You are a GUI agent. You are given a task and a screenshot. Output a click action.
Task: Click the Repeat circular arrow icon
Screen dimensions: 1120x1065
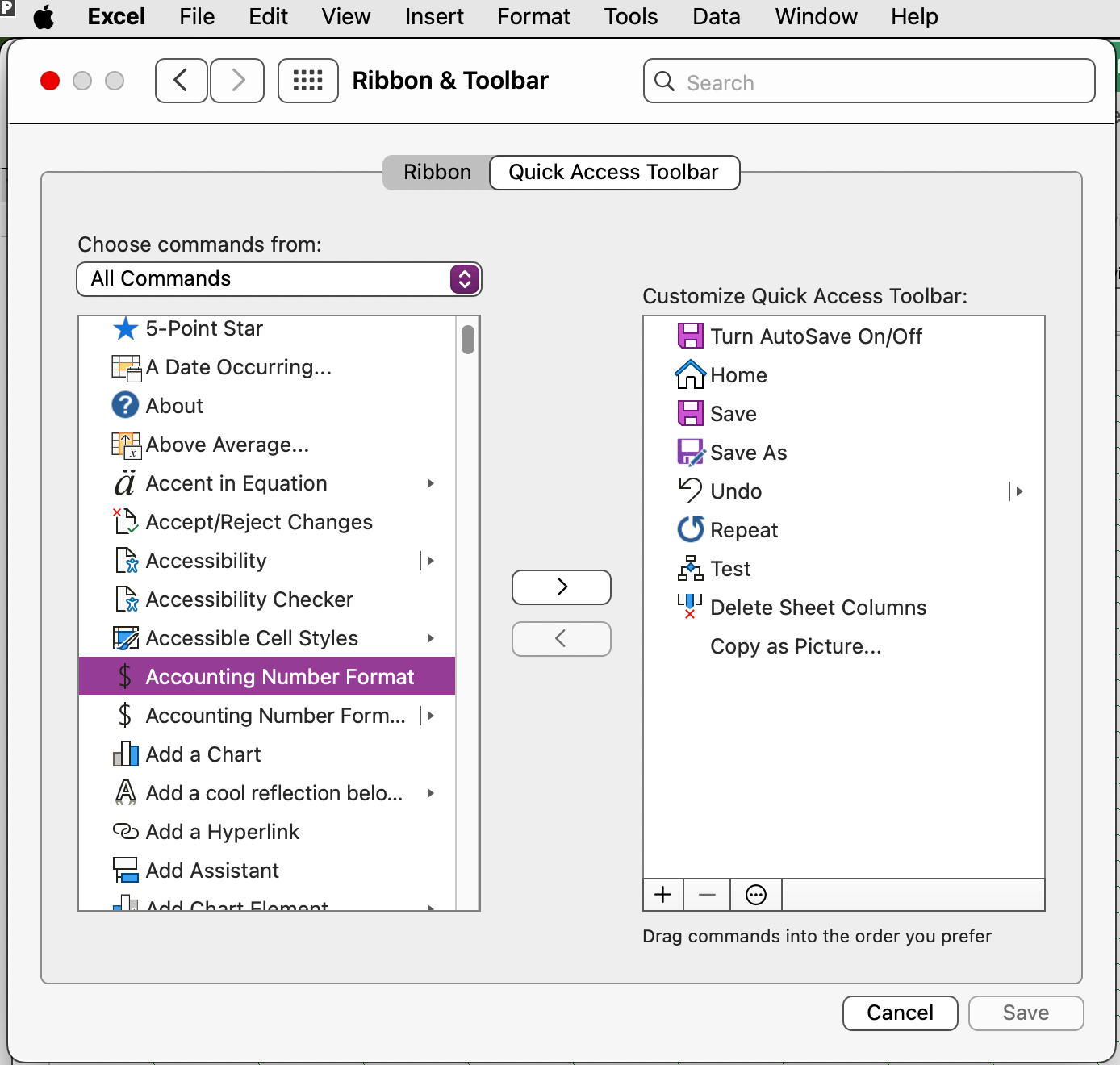click(691, 529)
